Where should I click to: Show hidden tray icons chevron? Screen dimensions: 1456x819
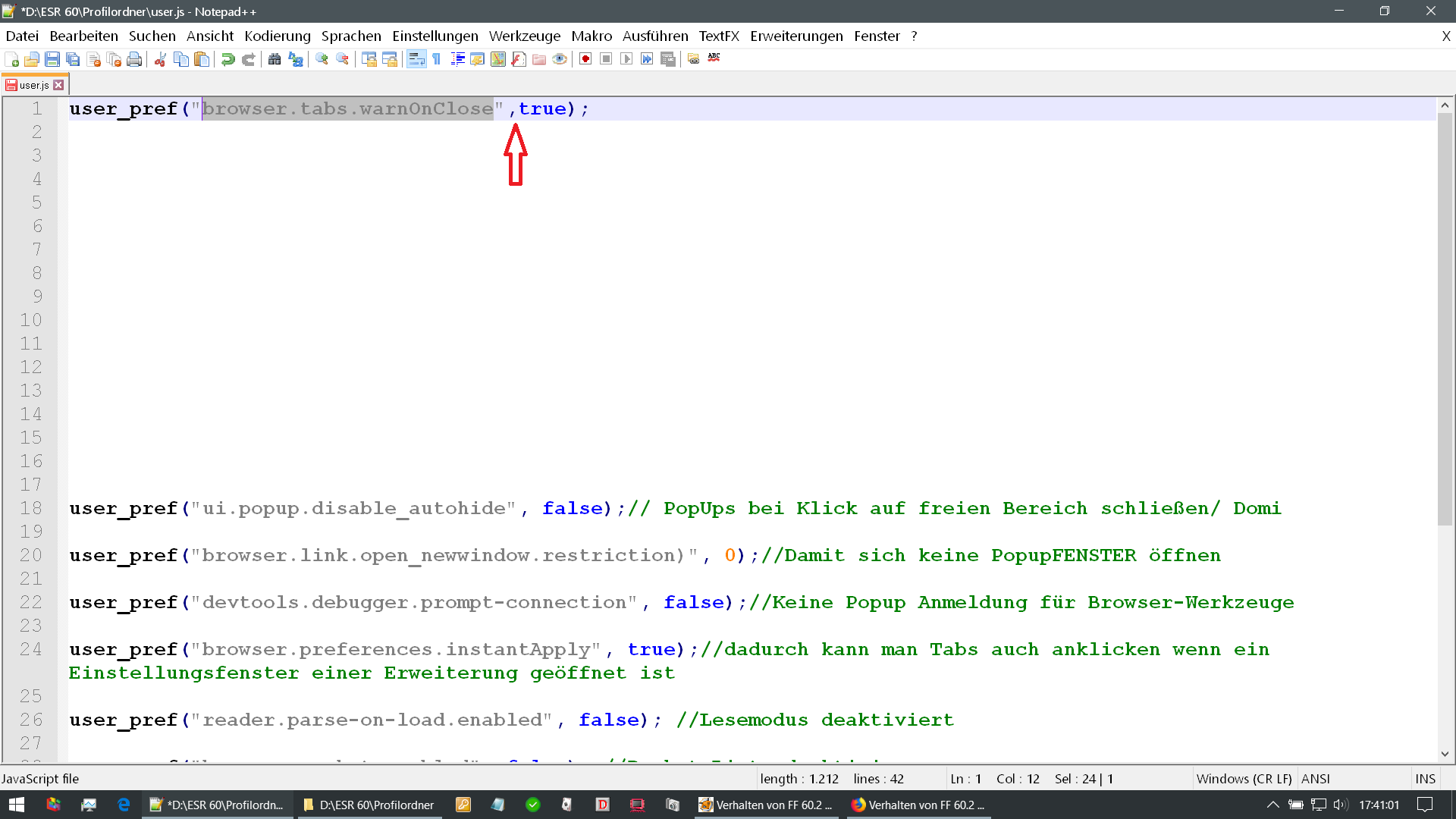click(x=1272, y=805)
